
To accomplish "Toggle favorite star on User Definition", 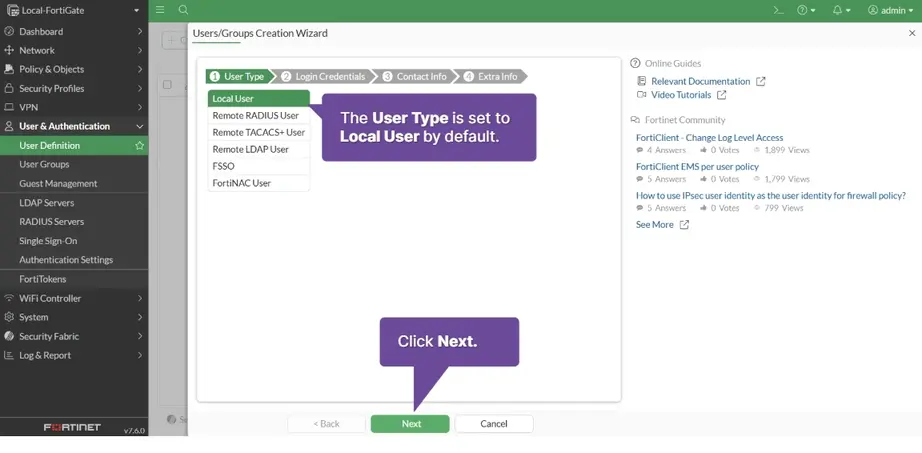I will pyautogui.click(x=139, y=145).
